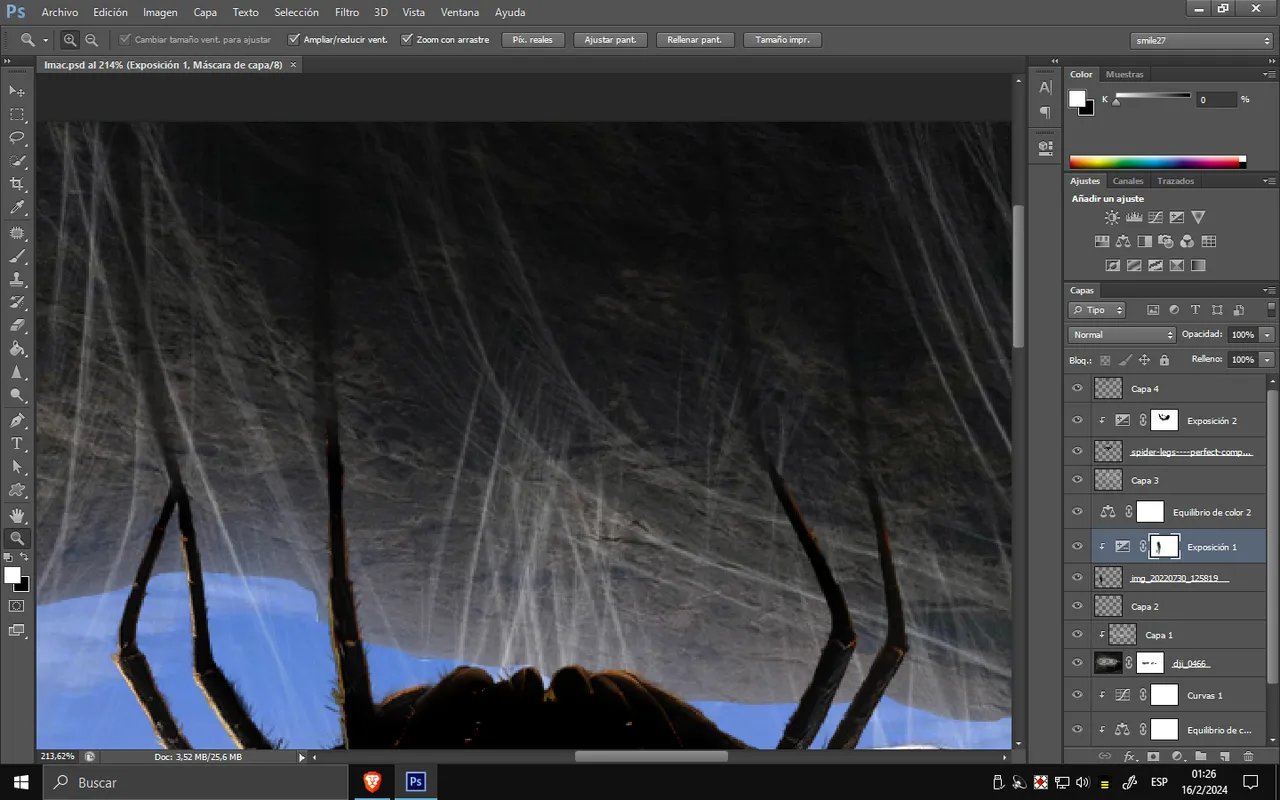The width and height of the screenshot is (1280, 800).
Task: Hide the Curvas 1 layer
Action: tap(1077, 695)
